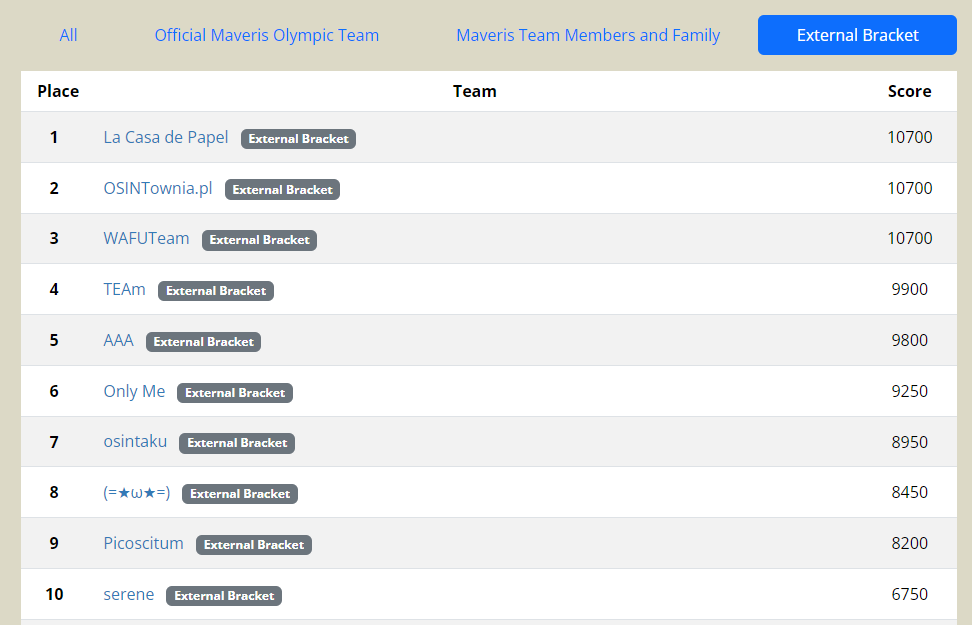The image size is (972, 625).
Task: Select the 9800 score value
Action: pos(909,340)
